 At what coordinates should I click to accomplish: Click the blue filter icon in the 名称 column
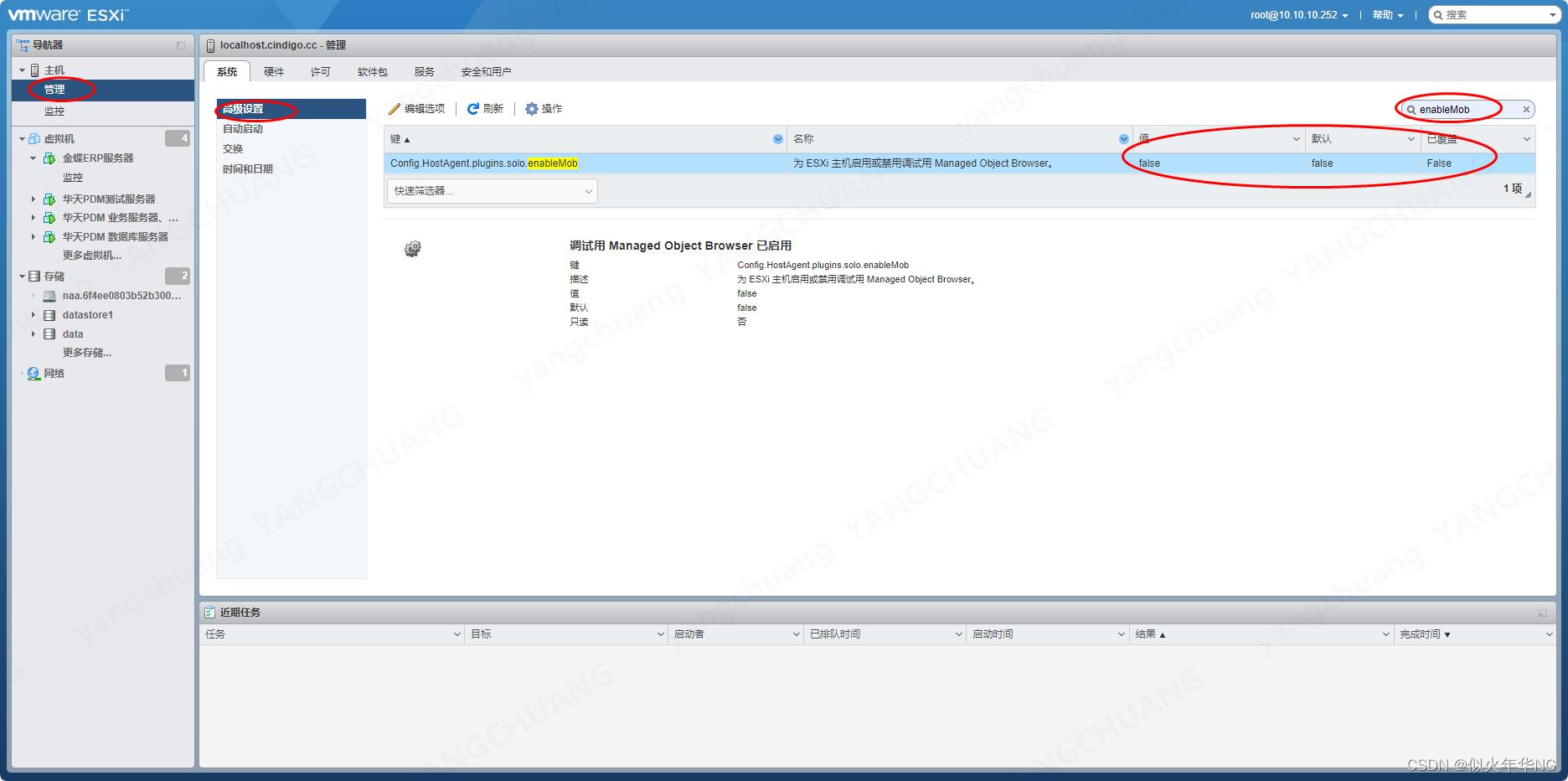click(x=1124, y=139)
